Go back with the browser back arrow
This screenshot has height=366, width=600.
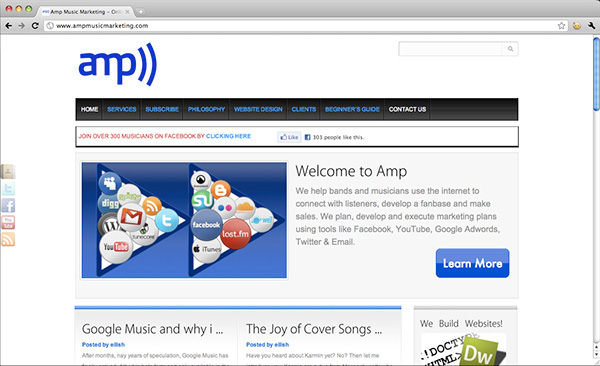8,26
